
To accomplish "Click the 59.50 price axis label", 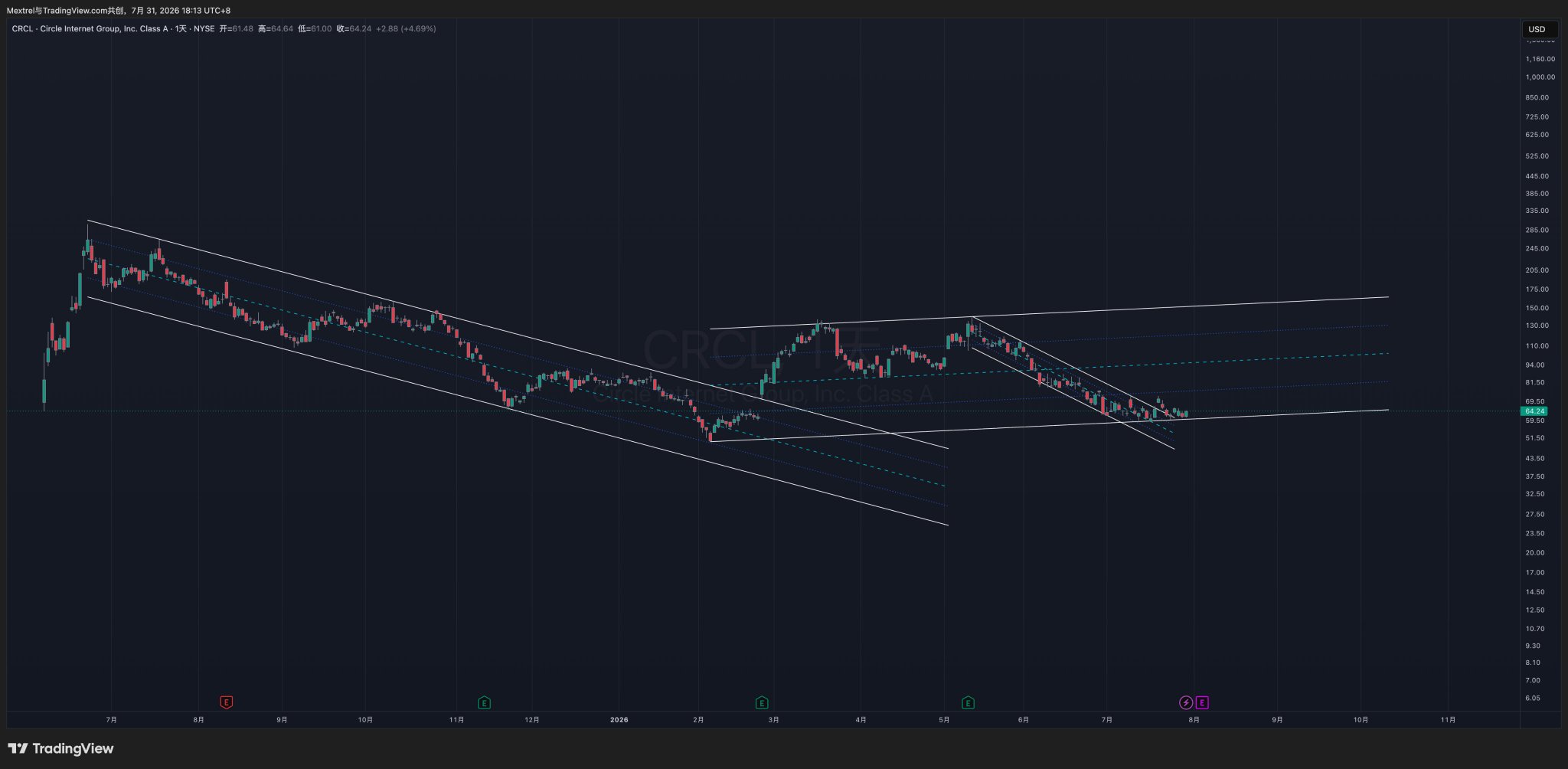I will [1535, 420].
